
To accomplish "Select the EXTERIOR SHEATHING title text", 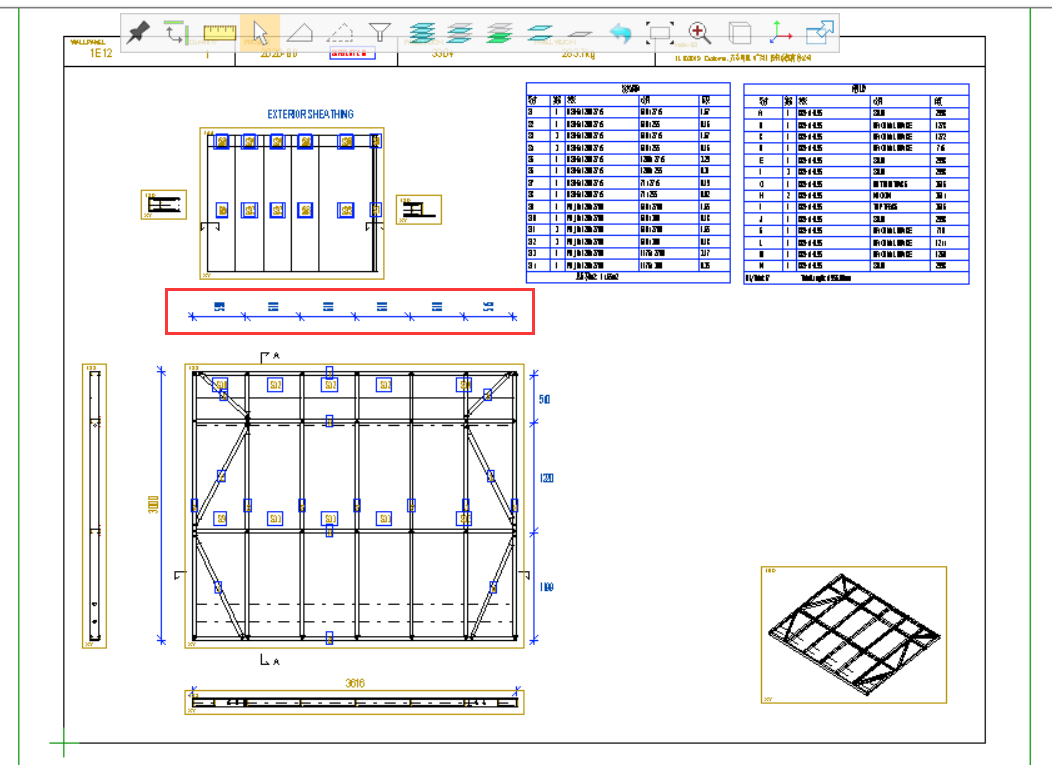I will (x=310, y=114).
